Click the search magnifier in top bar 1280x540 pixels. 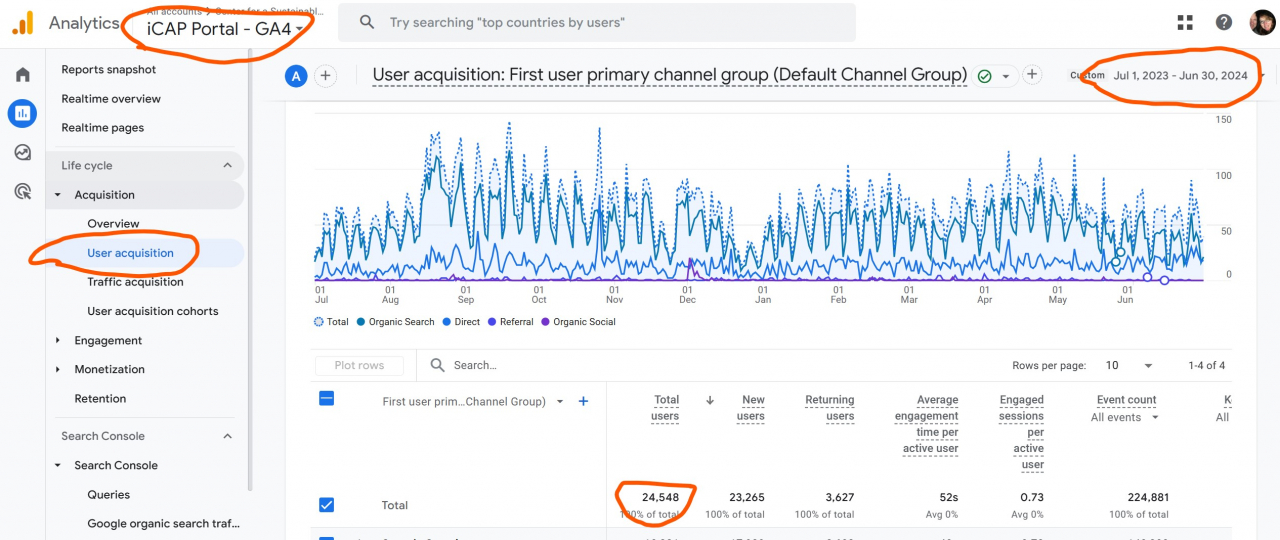(367, 22)
